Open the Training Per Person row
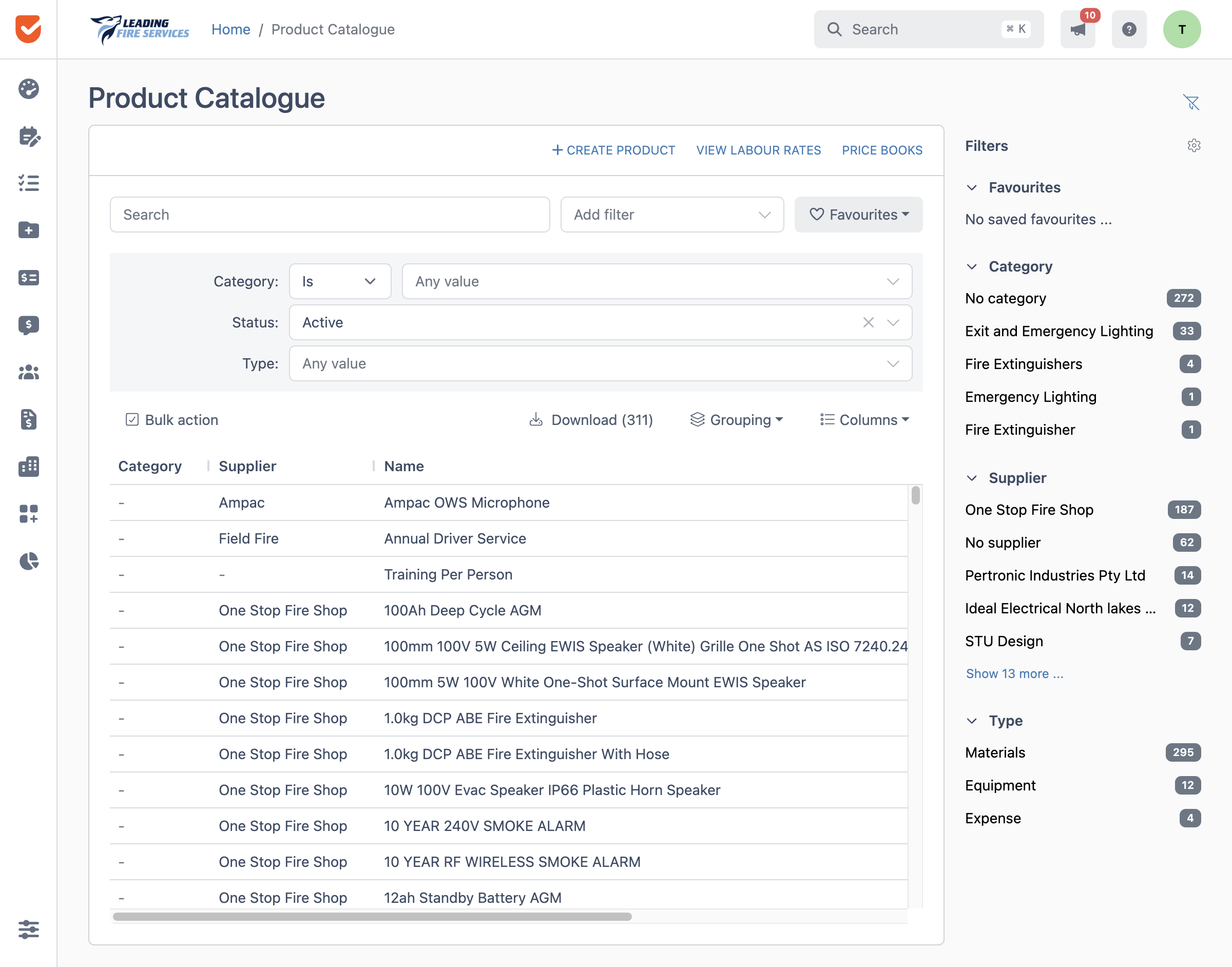 (508, 575)
